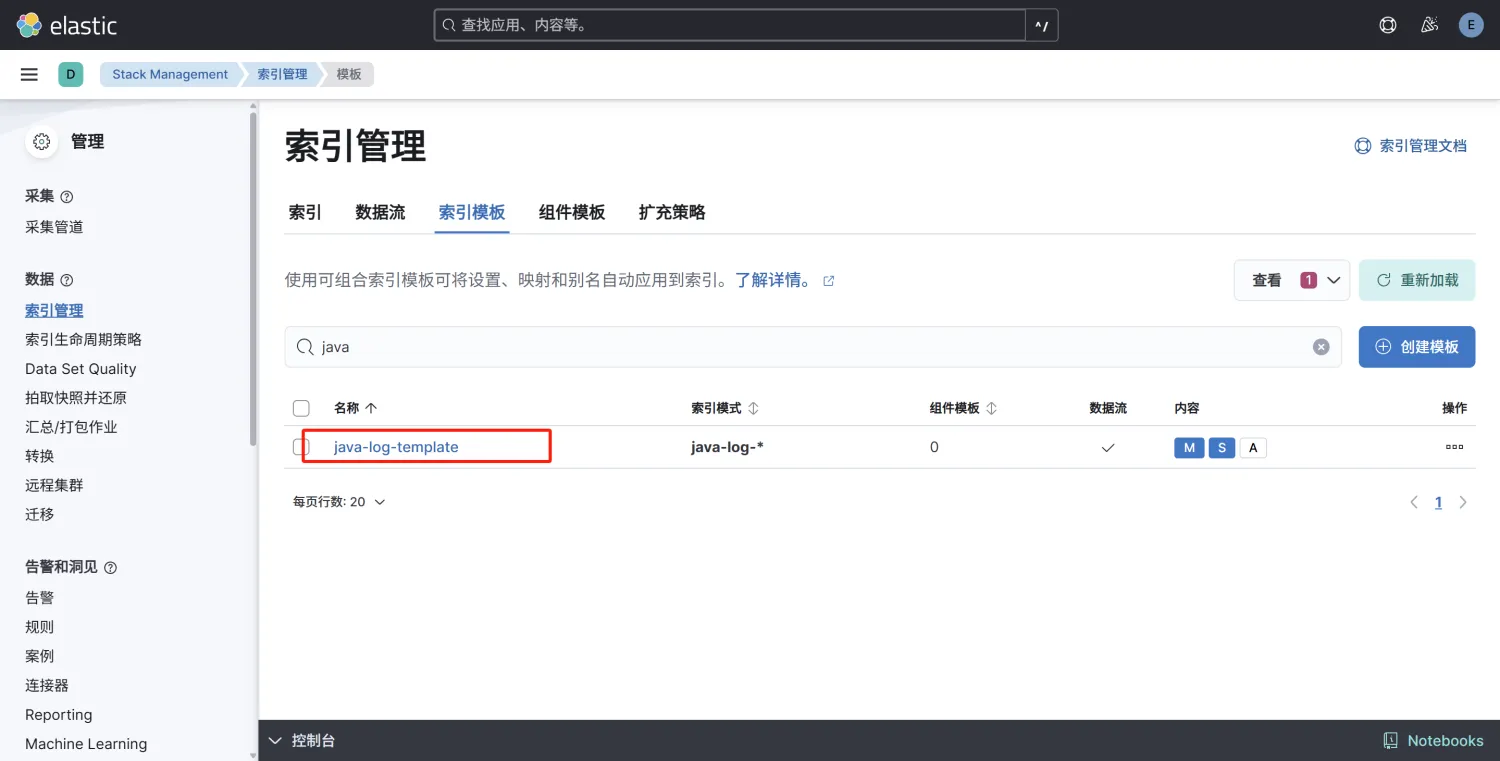Click the green D space avatar
The height and width of the screenshot is (761, 1500).
(70, 74)
